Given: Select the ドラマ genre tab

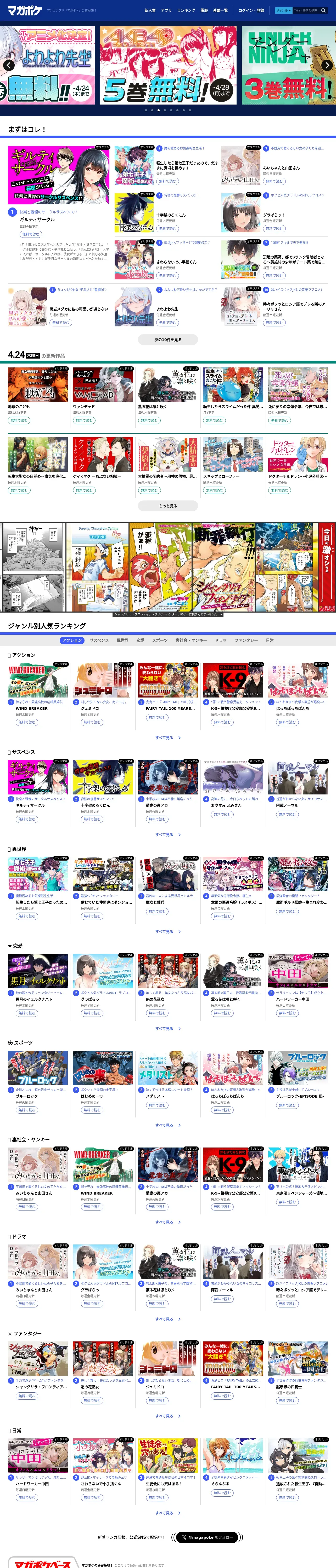Looking at the screenshot, I should [221, 640].
